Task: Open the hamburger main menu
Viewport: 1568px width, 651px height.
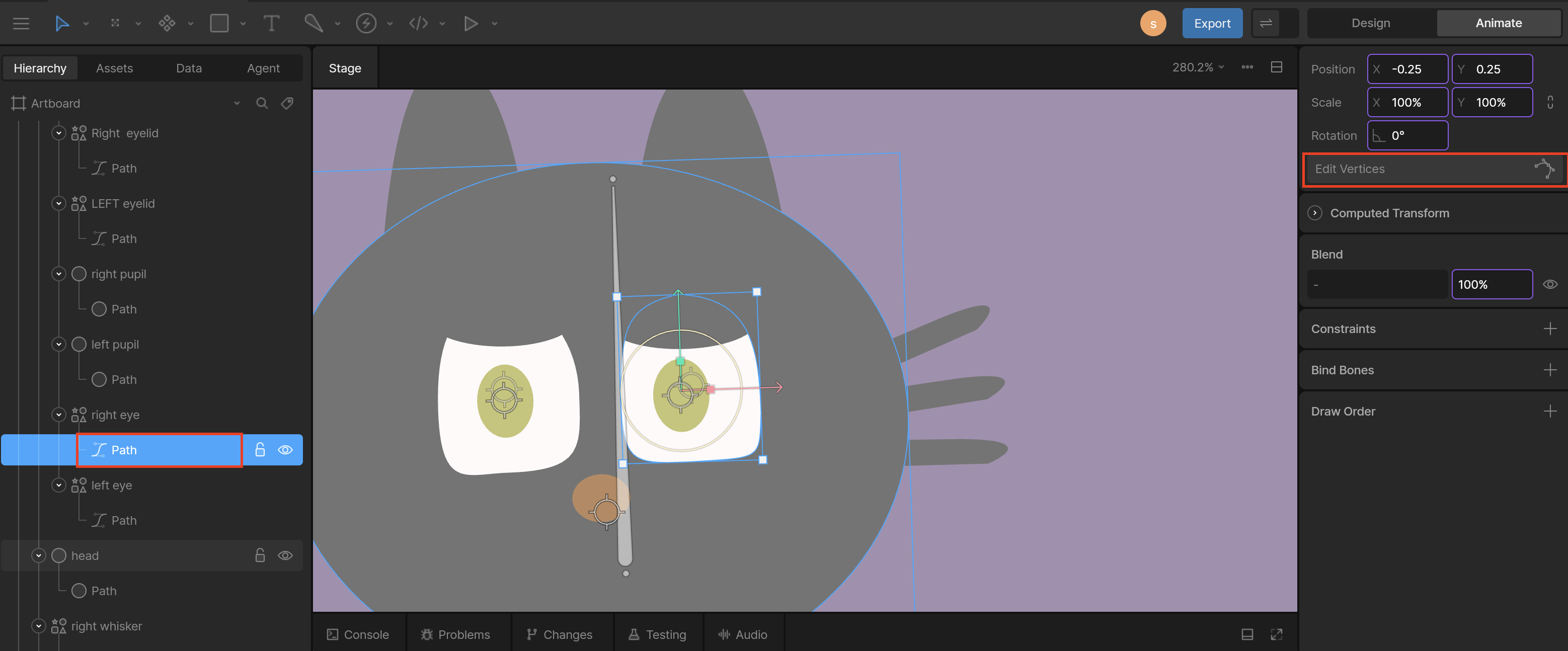Action: (21, 23)
